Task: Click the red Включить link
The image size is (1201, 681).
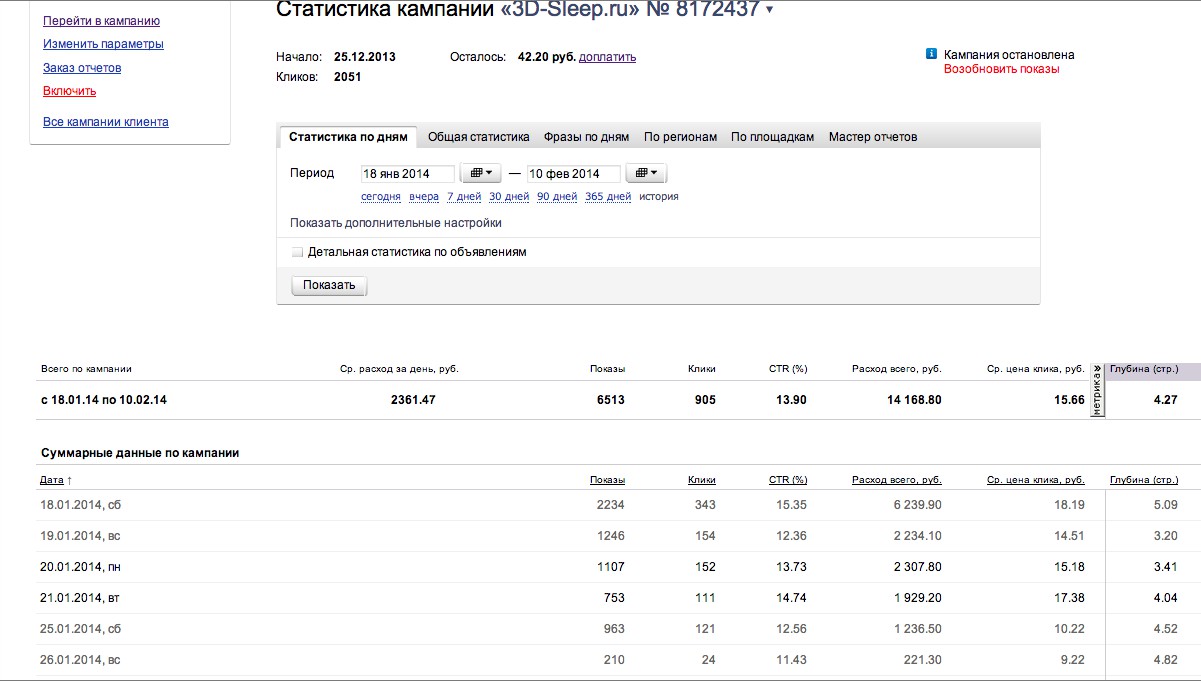Action: pyautogui.click(x=69, y=91)
